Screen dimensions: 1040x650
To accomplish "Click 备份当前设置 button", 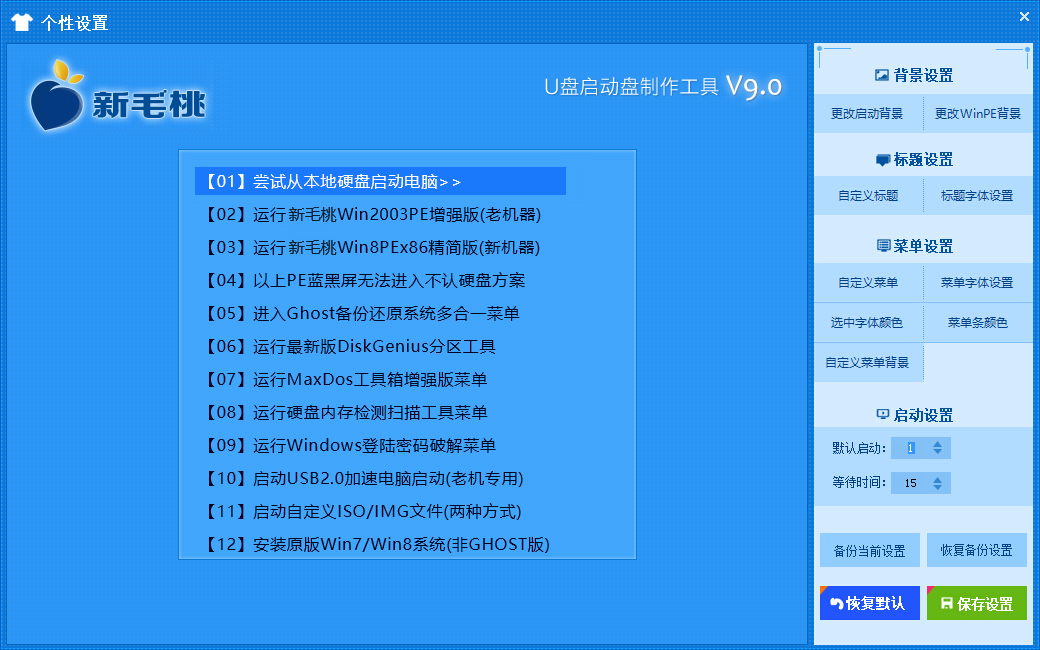I will coord(870,551).
